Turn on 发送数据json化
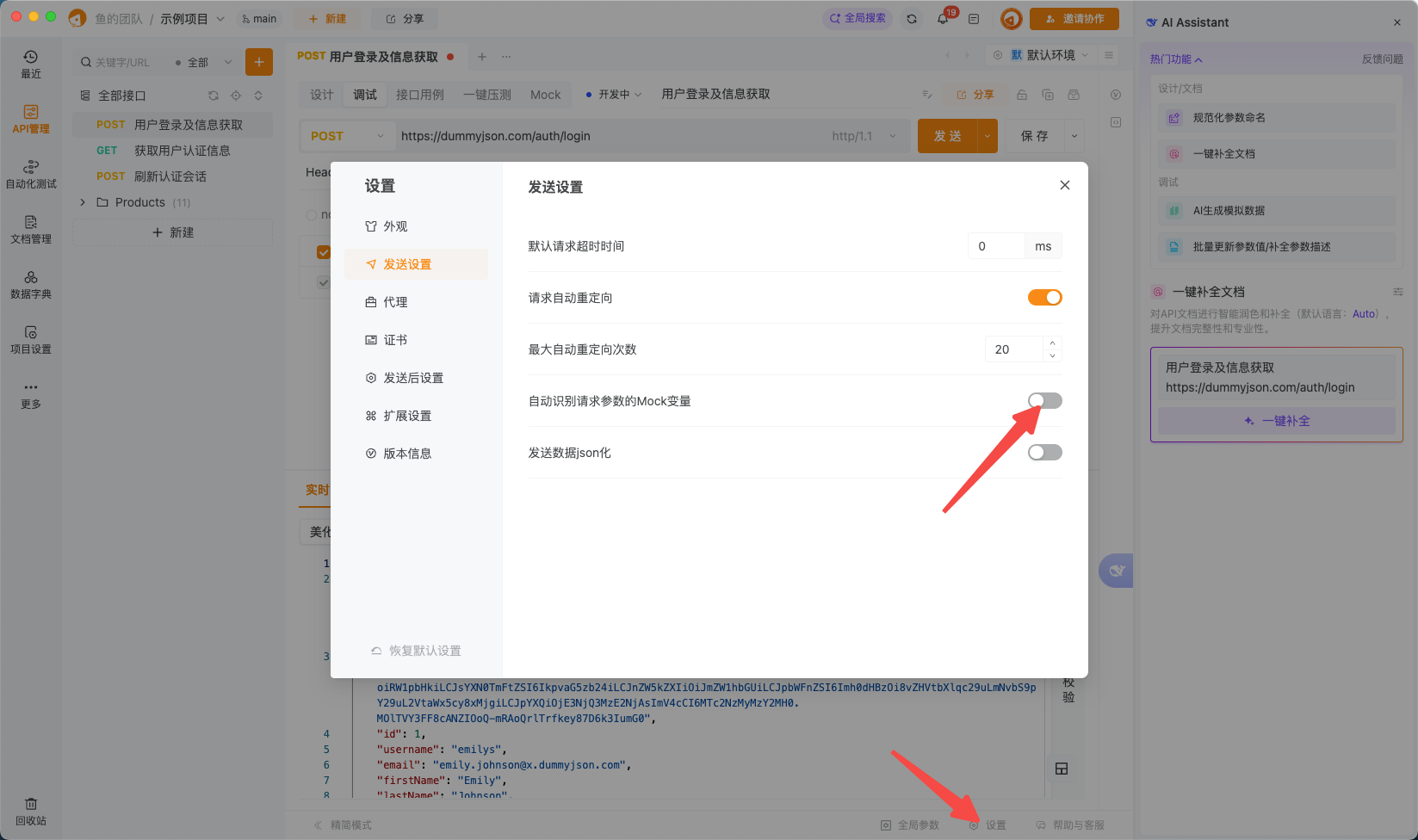The height and width of the screenshot is (840, 1418). coord(1044,452)
